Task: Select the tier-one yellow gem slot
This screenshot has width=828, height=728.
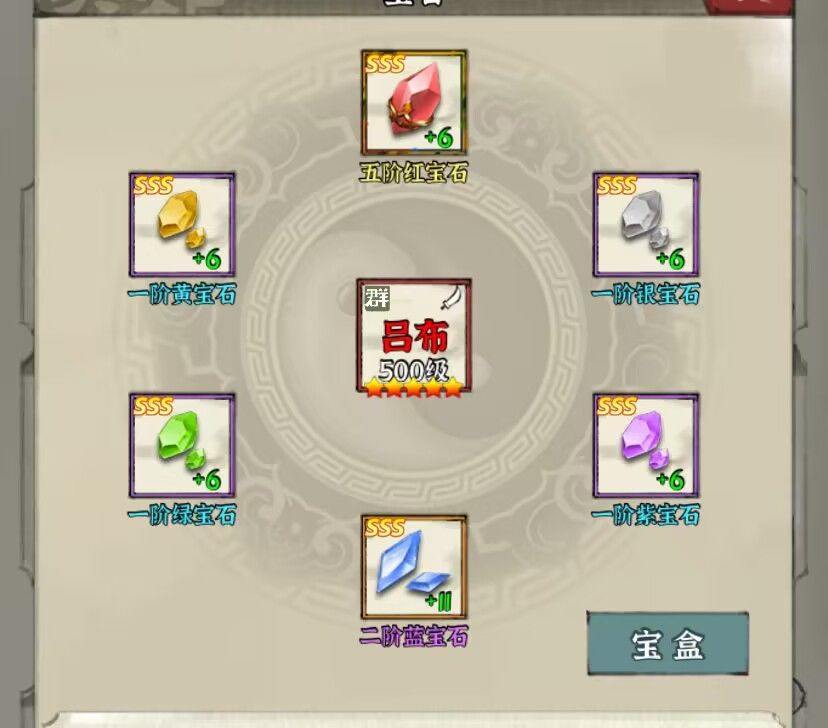Action: coord(182,224)
